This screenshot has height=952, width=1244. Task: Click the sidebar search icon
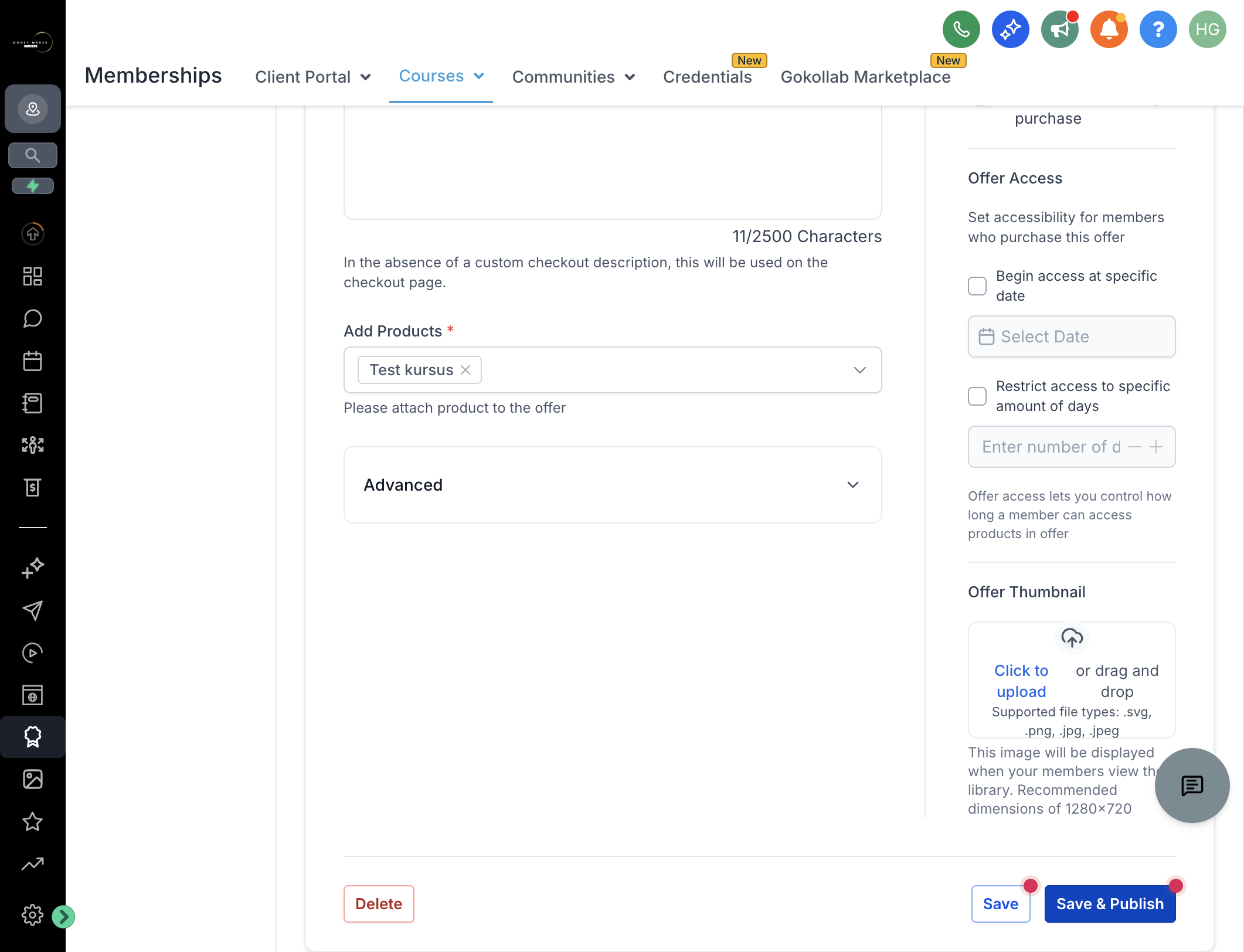pos(33,155)
